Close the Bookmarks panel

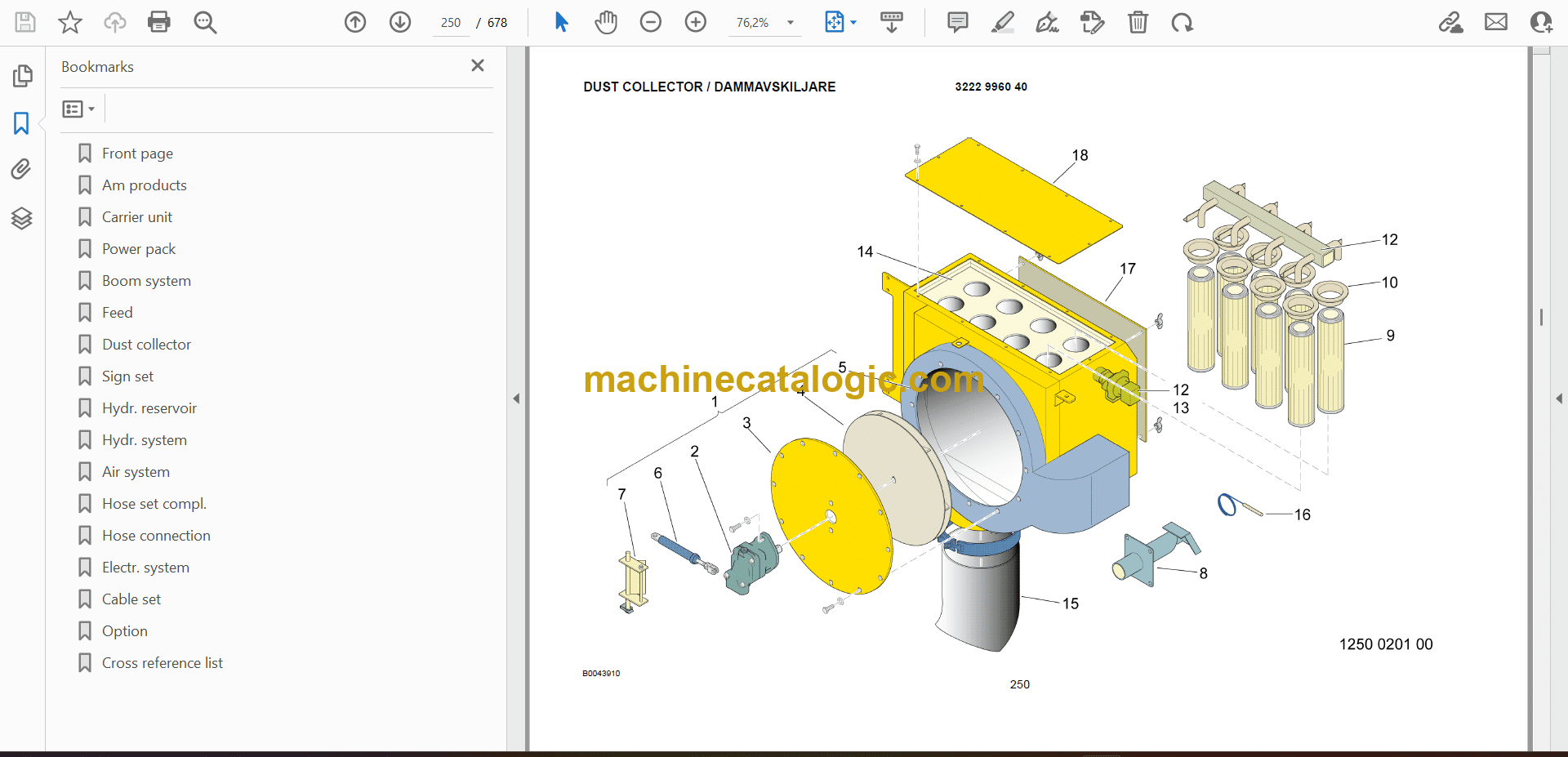(478, 65)
